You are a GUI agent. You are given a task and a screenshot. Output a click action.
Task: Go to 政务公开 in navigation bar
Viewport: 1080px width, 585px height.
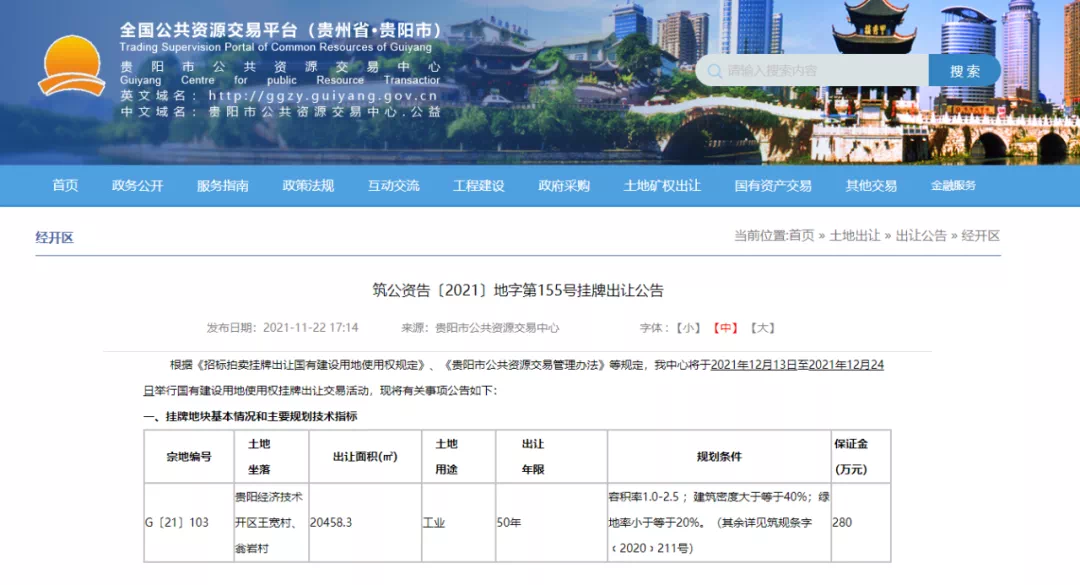click(x=137, y=186)
